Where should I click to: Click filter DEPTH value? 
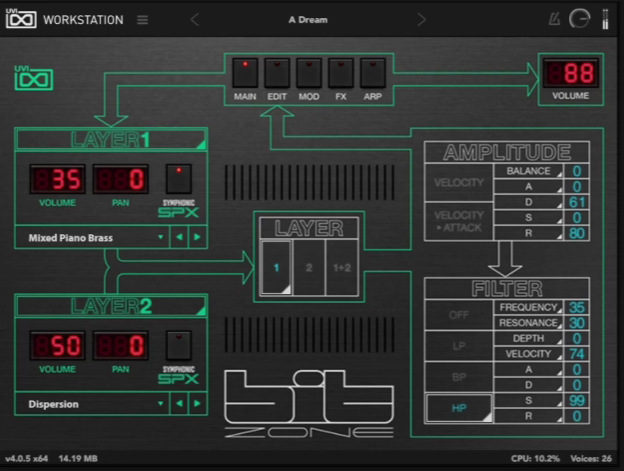577,338
